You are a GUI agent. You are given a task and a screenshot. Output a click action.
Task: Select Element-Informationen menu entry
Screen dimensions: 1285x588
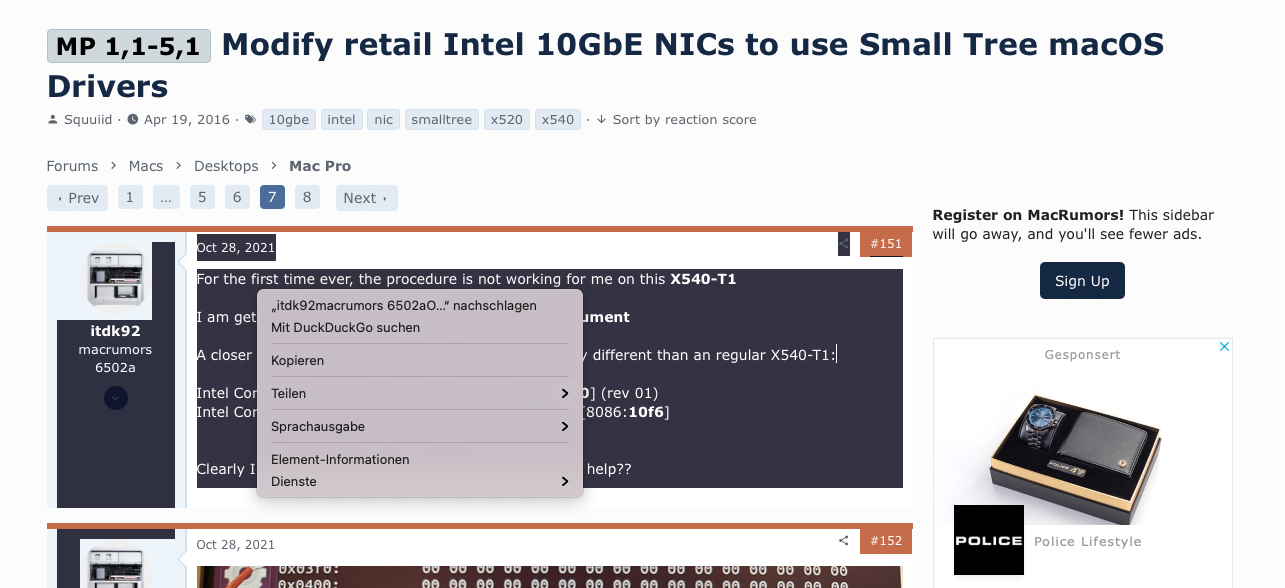tap(420, 459)
